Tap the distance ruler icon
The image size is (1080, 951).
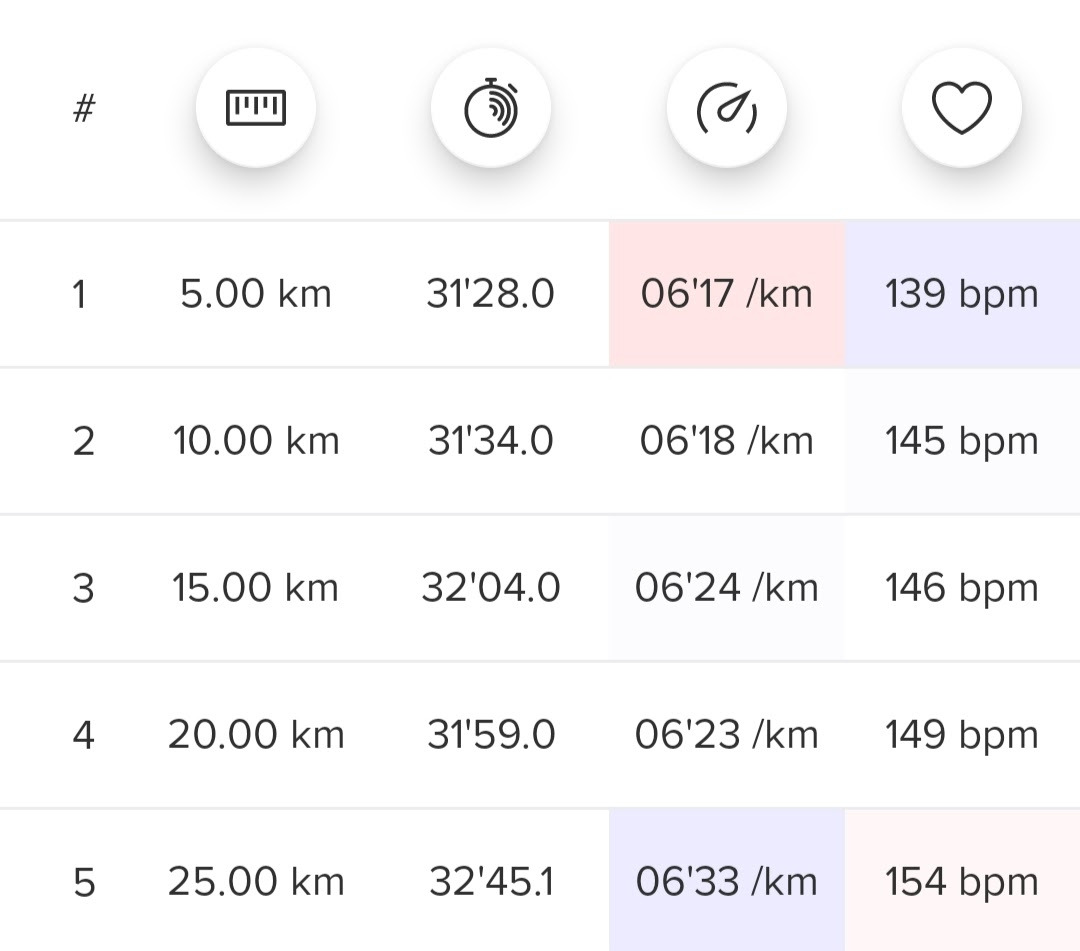coord(256,107)
